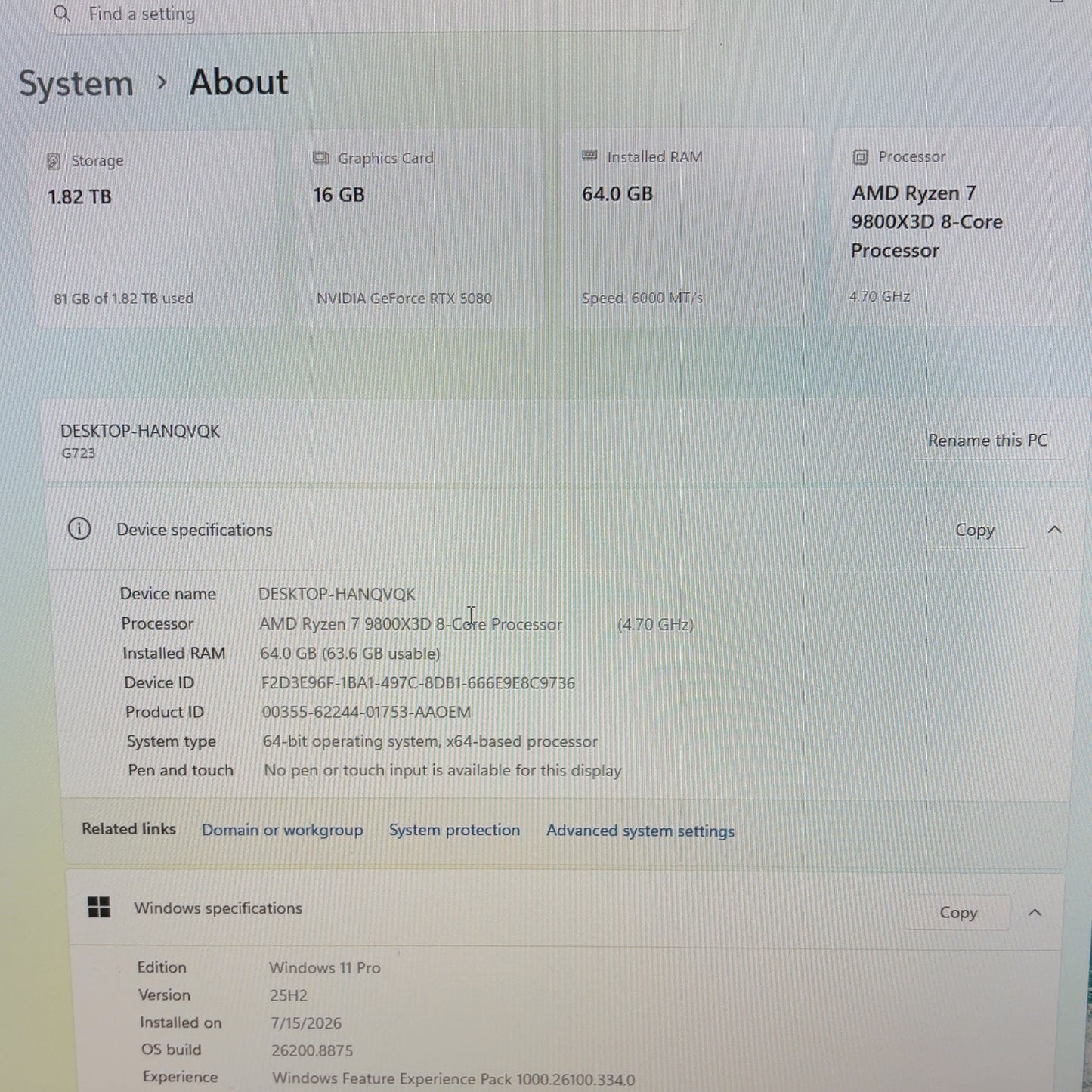Click the Processor chip icon
The height and width of the screenshot is (1092, 1092).
(x=860, y=157)
